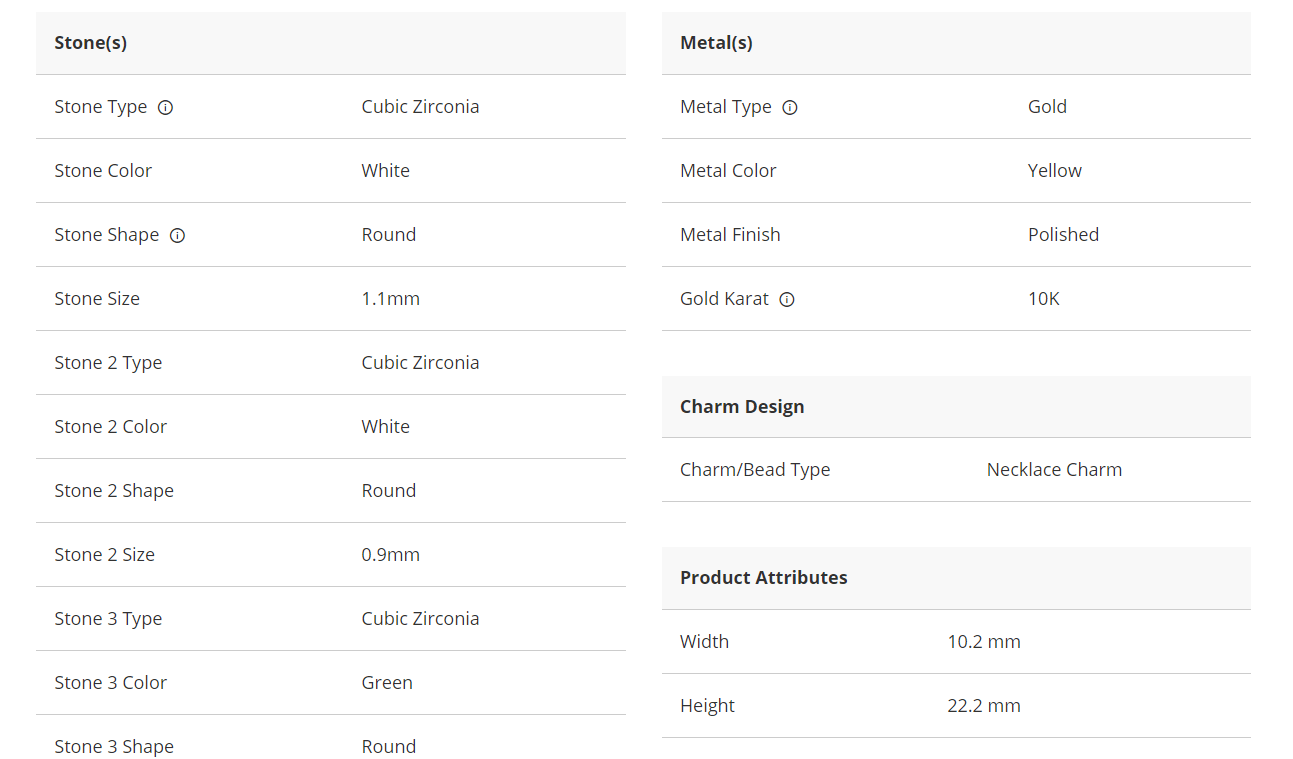Select the Charm/Bead Type label

click(755, 470)
